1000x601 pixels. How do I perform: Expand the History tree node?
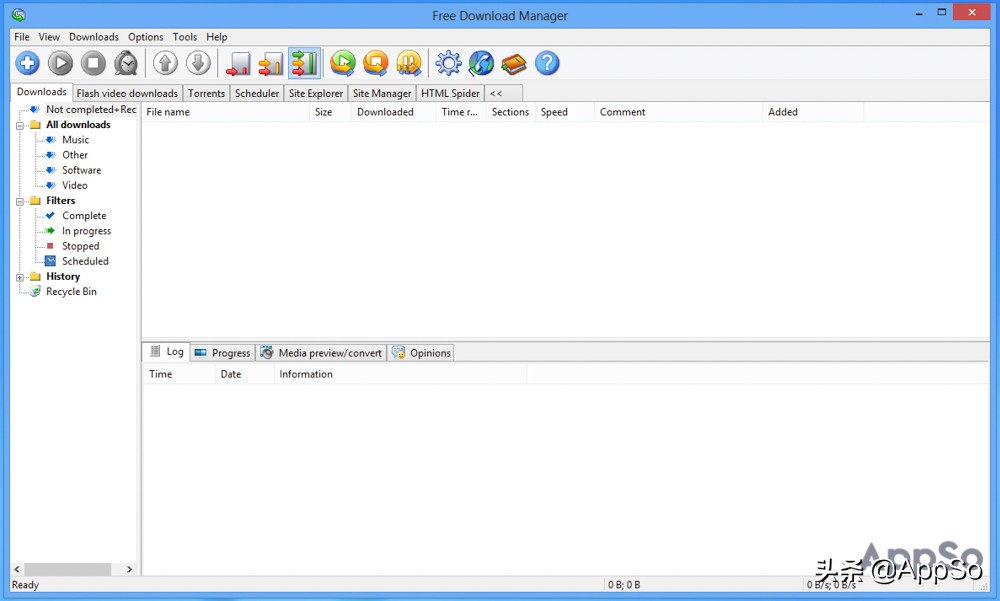click(x=20, y=277)
